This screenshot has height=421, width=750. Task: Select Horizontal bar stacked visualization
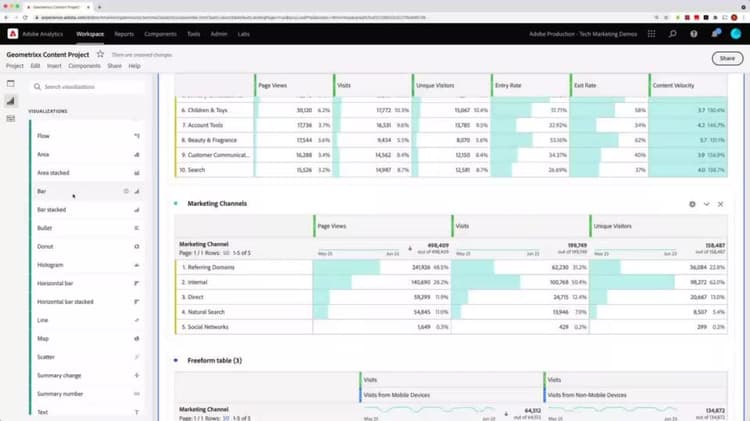87,302
